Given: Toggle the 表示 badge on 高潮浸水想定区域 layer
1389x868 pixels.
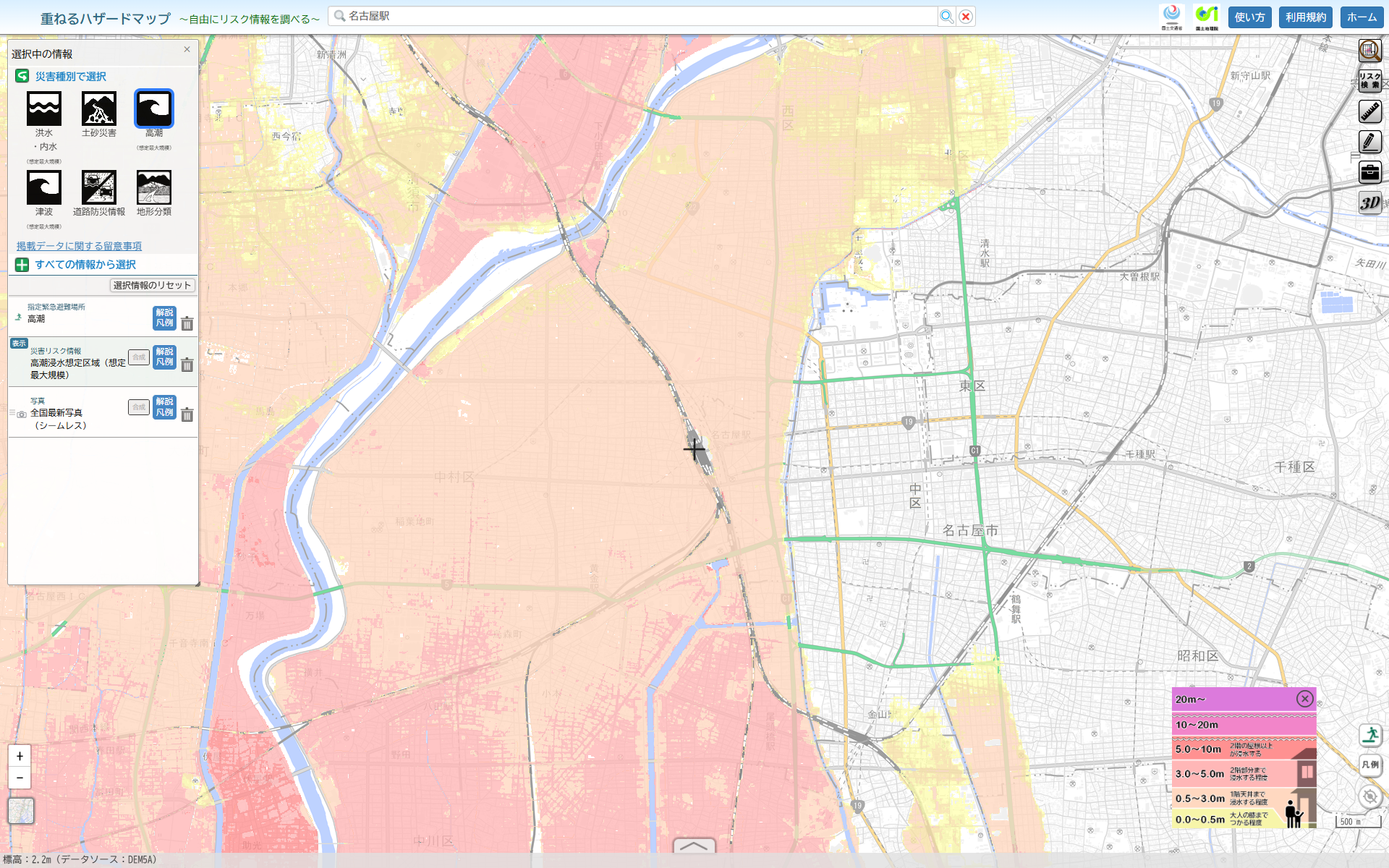Looking at the screenshot, I should (x=19, y=344).
